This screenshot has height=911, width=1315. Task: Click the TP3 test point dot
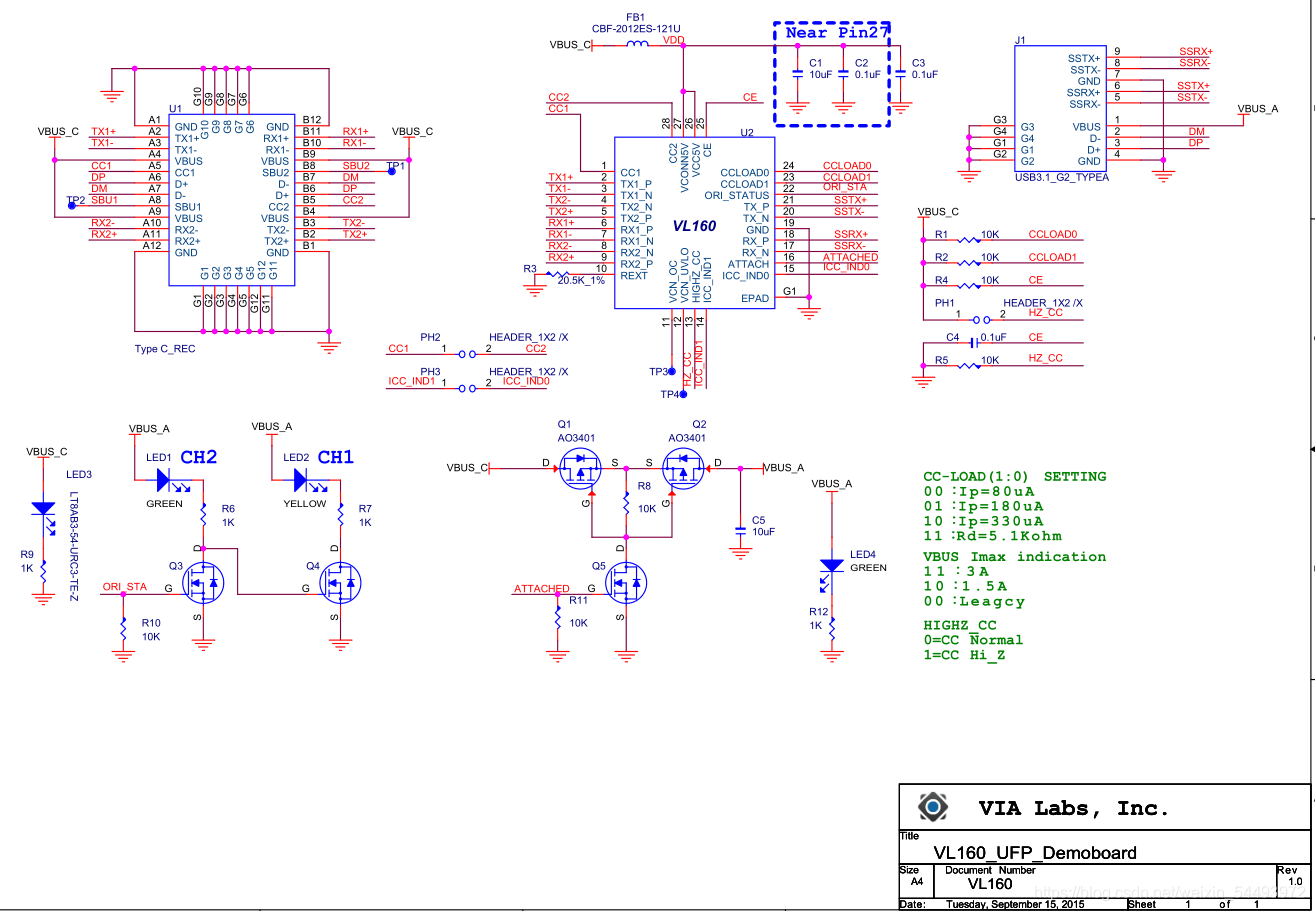coord(671,371)
